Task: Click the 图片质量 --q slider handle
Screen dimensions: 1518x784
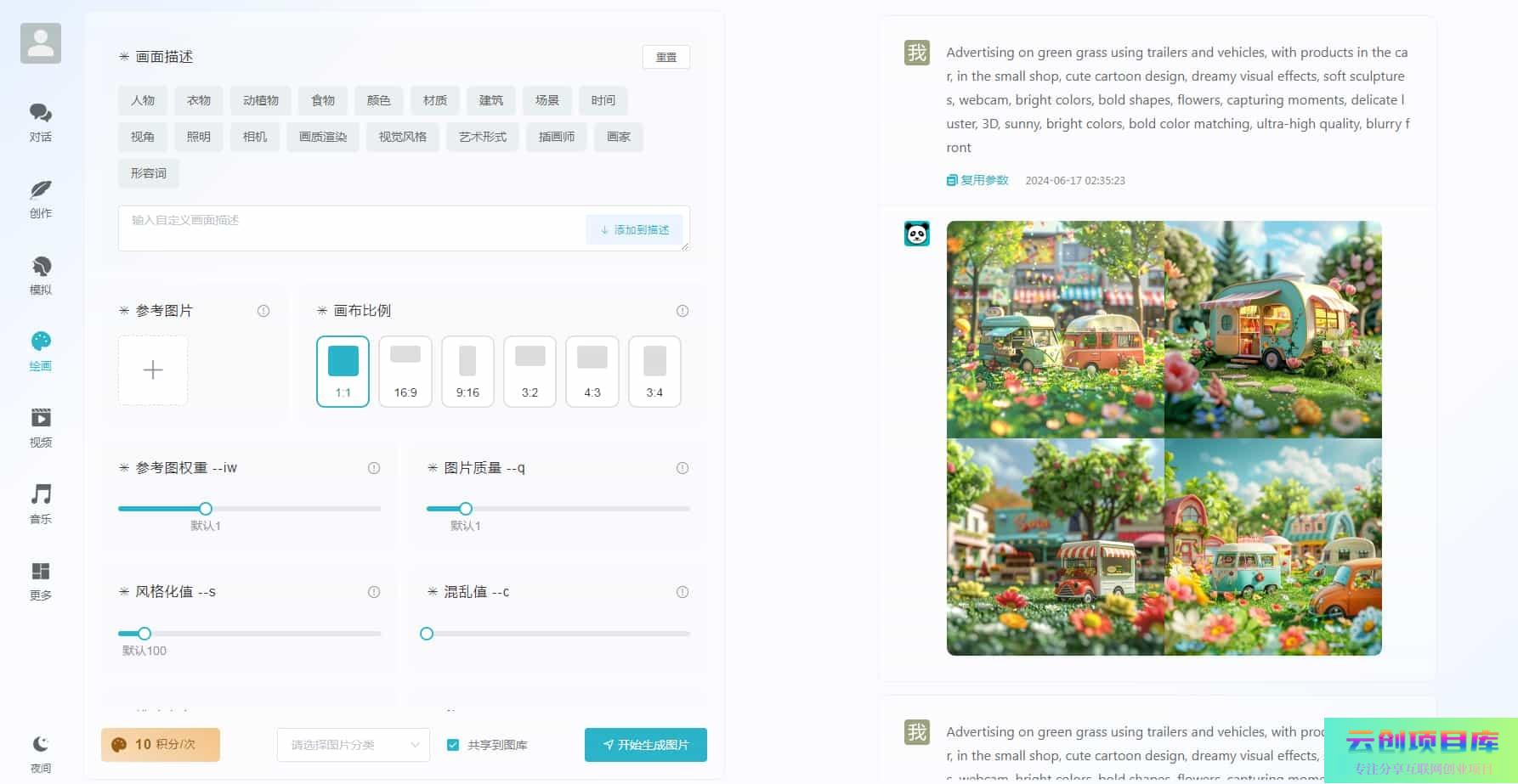Action: 466,509
